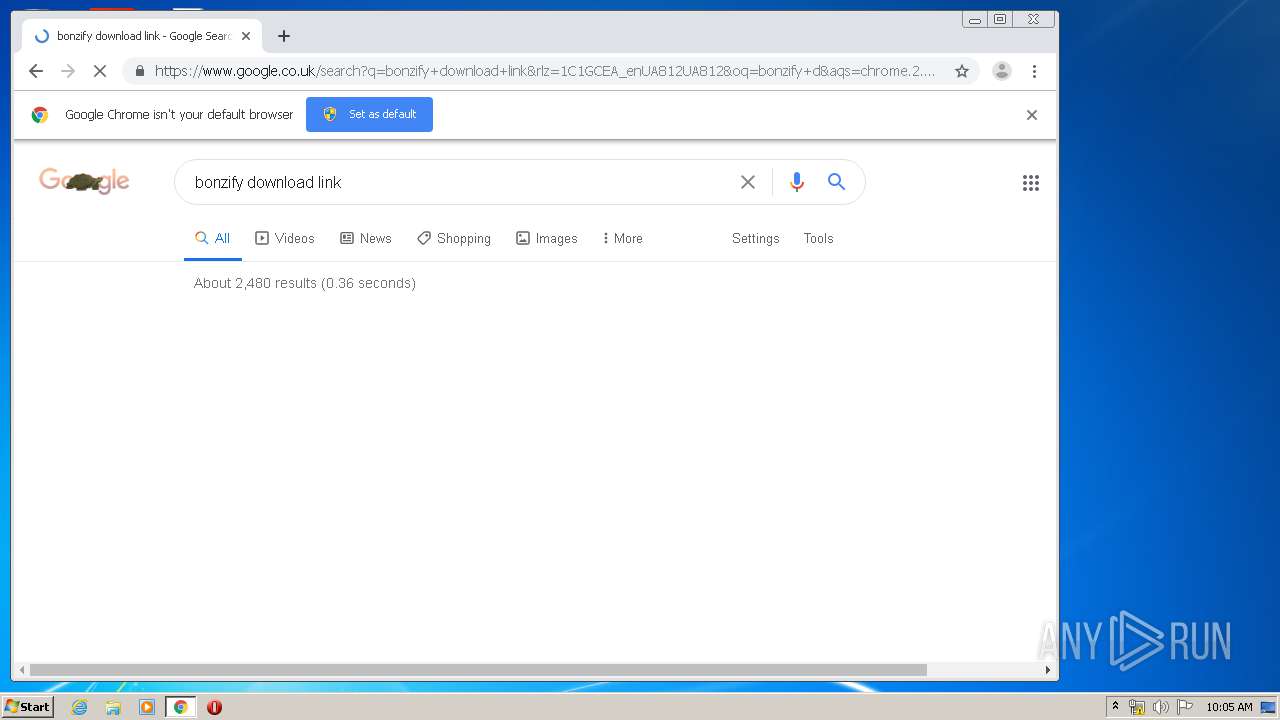Close the bonzify download link tab
This screenshot has width=1280, height=720.
click(246, 36)
